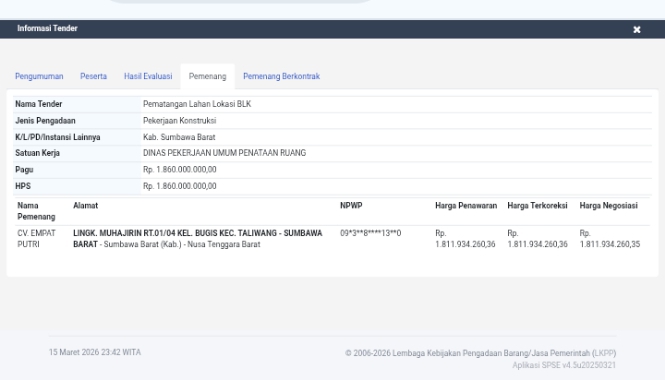Go to Pemenang Berkontrak tab
Image resolution: width=665 pixels, height=380 pixels.
[281, 76]
